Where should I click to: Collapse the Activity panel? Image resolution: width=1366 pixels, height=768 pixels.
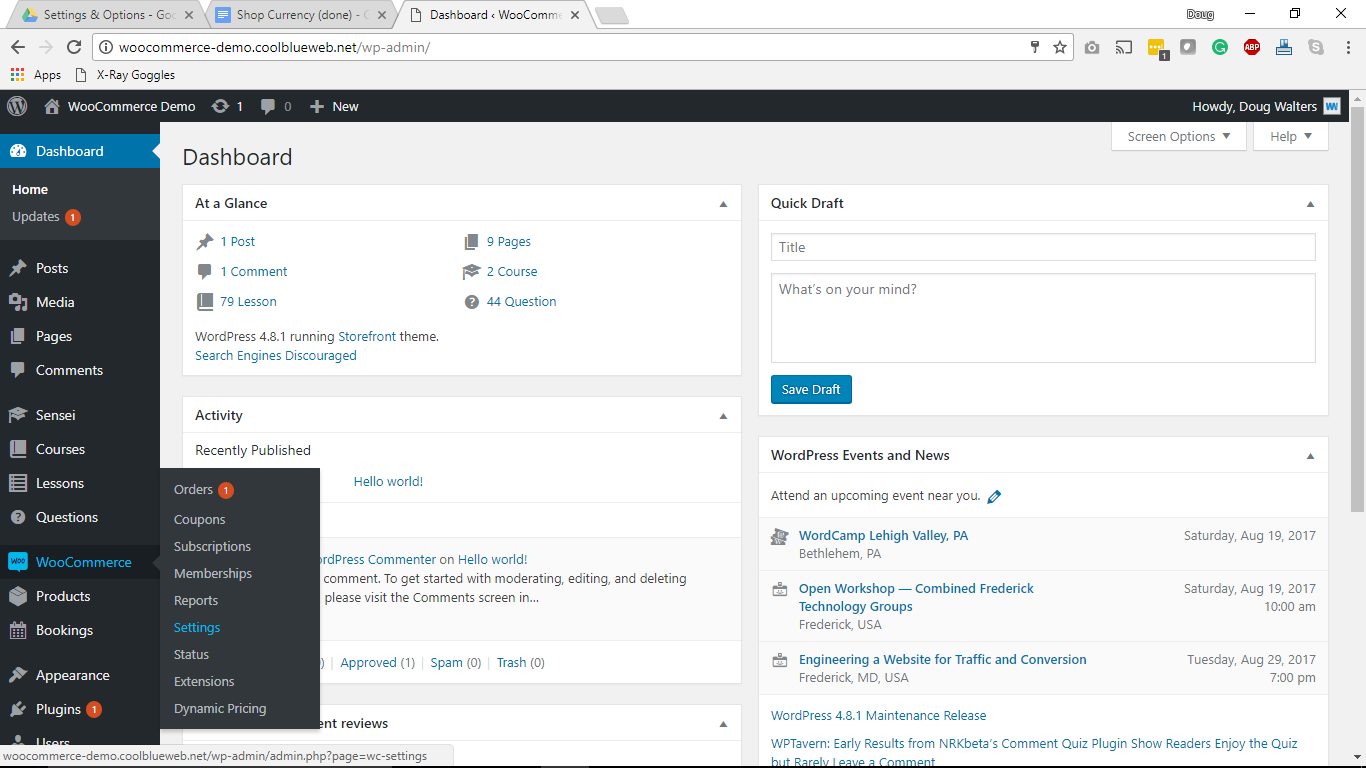click(x=724, y=416)
